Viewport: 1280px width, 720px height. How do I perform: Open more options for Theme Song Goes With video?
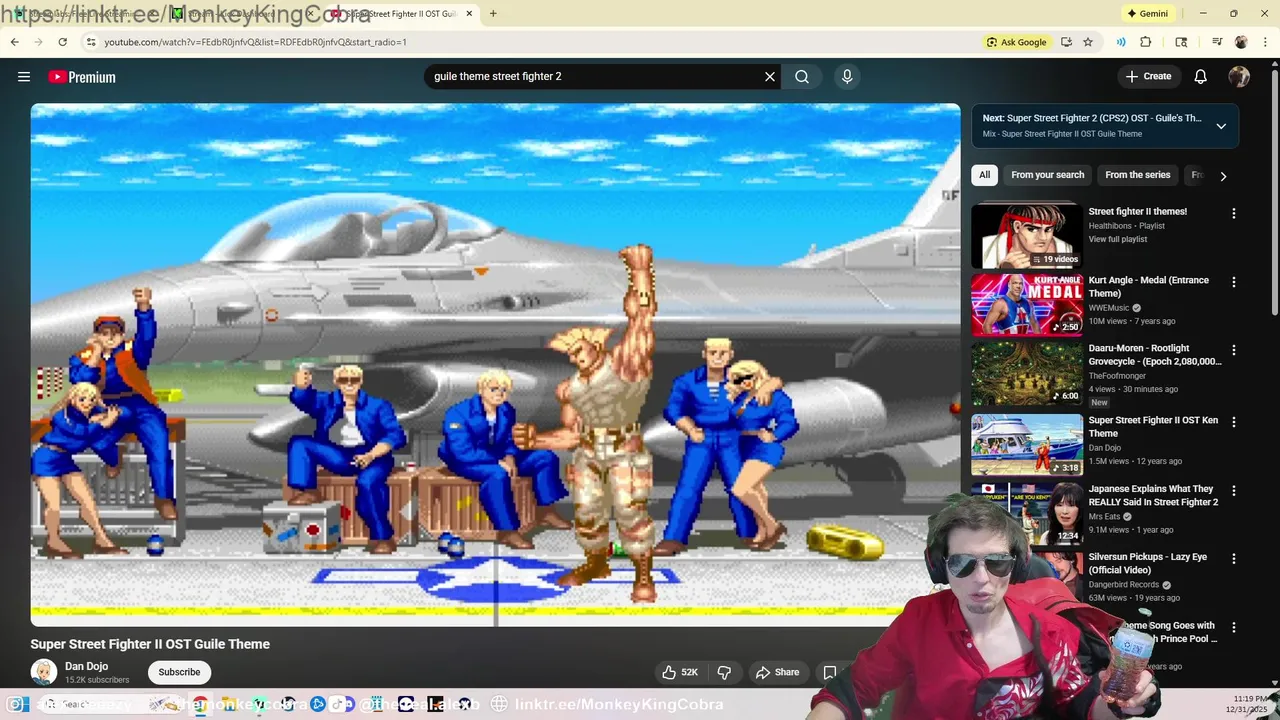[1234, 627]
